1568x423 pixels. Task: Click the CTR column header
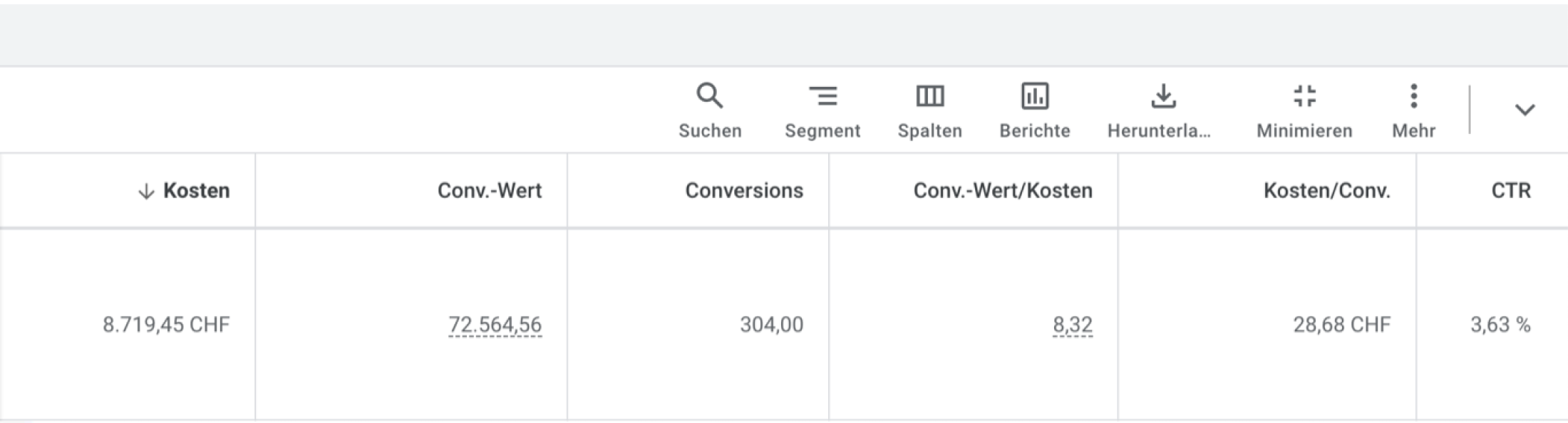pos(1510,191)
